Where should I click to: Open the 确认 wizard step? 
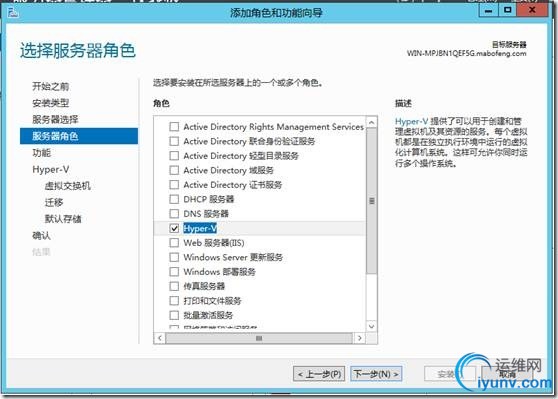(42, 236)
